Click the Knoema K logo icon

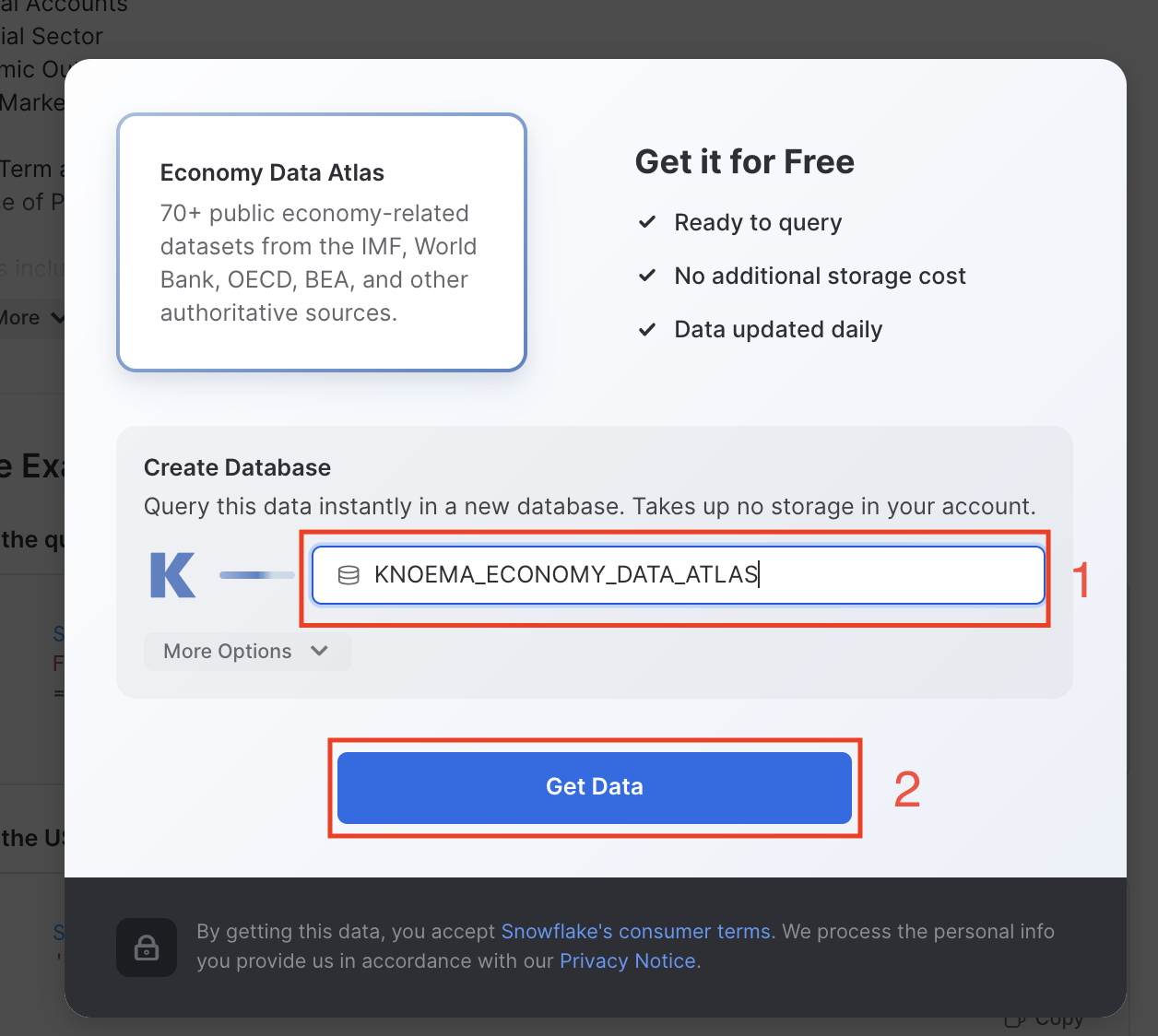(172, 575)
